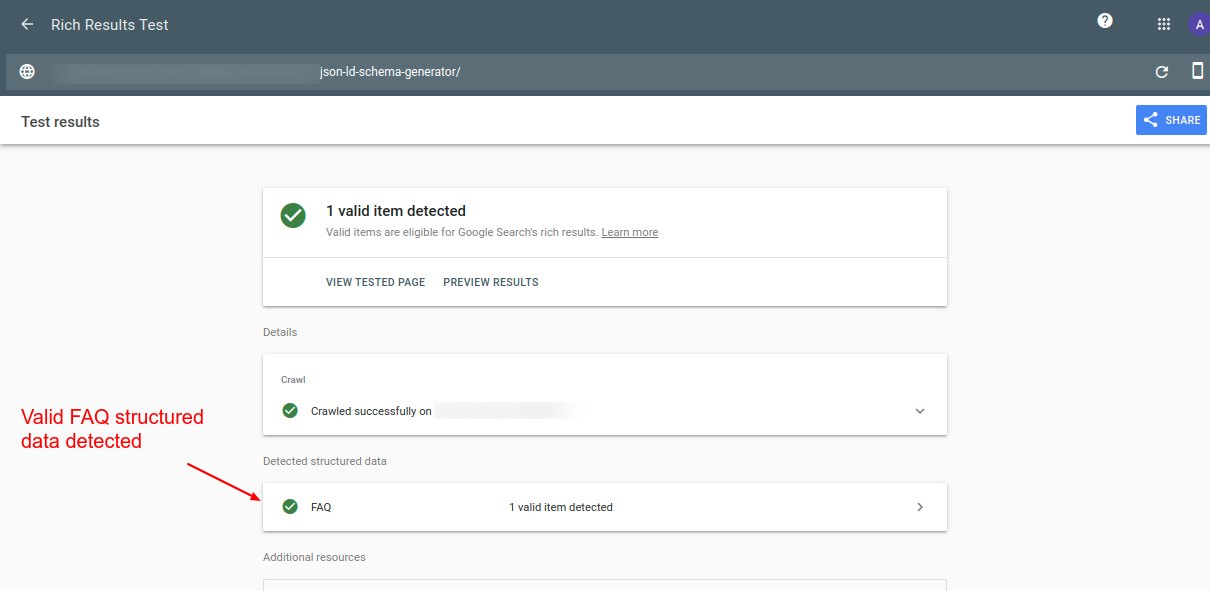The image size is (1210, 591).
Task: Click the valid item detected green check badge
Action: click(292, 215)
